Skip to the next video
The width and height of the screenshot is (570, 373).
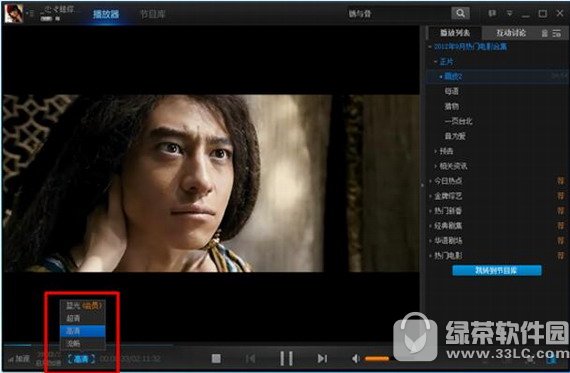(322, 359)
